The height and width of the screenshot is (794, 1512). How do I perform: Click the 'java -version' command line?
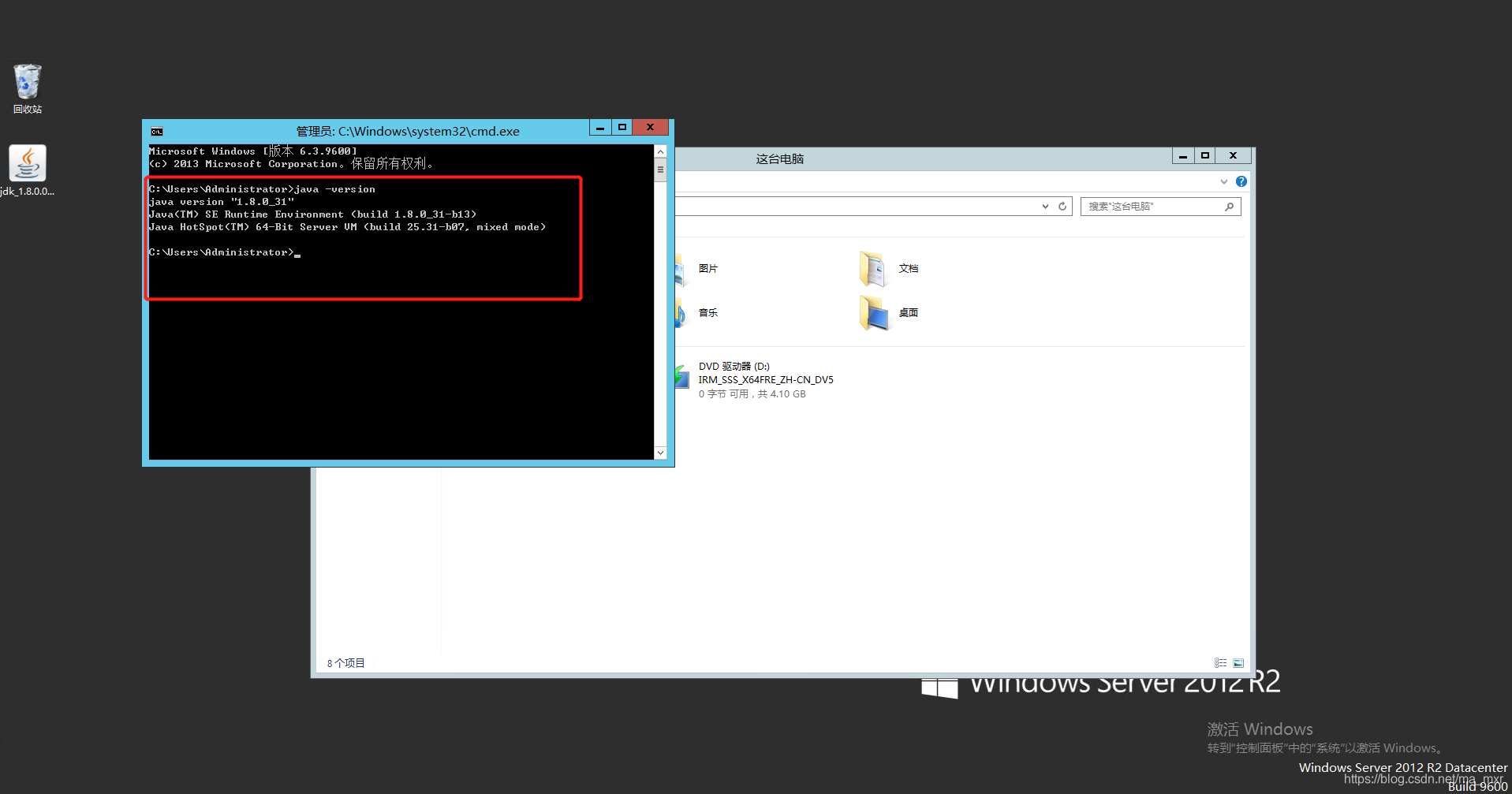click(x=262, y=189)
